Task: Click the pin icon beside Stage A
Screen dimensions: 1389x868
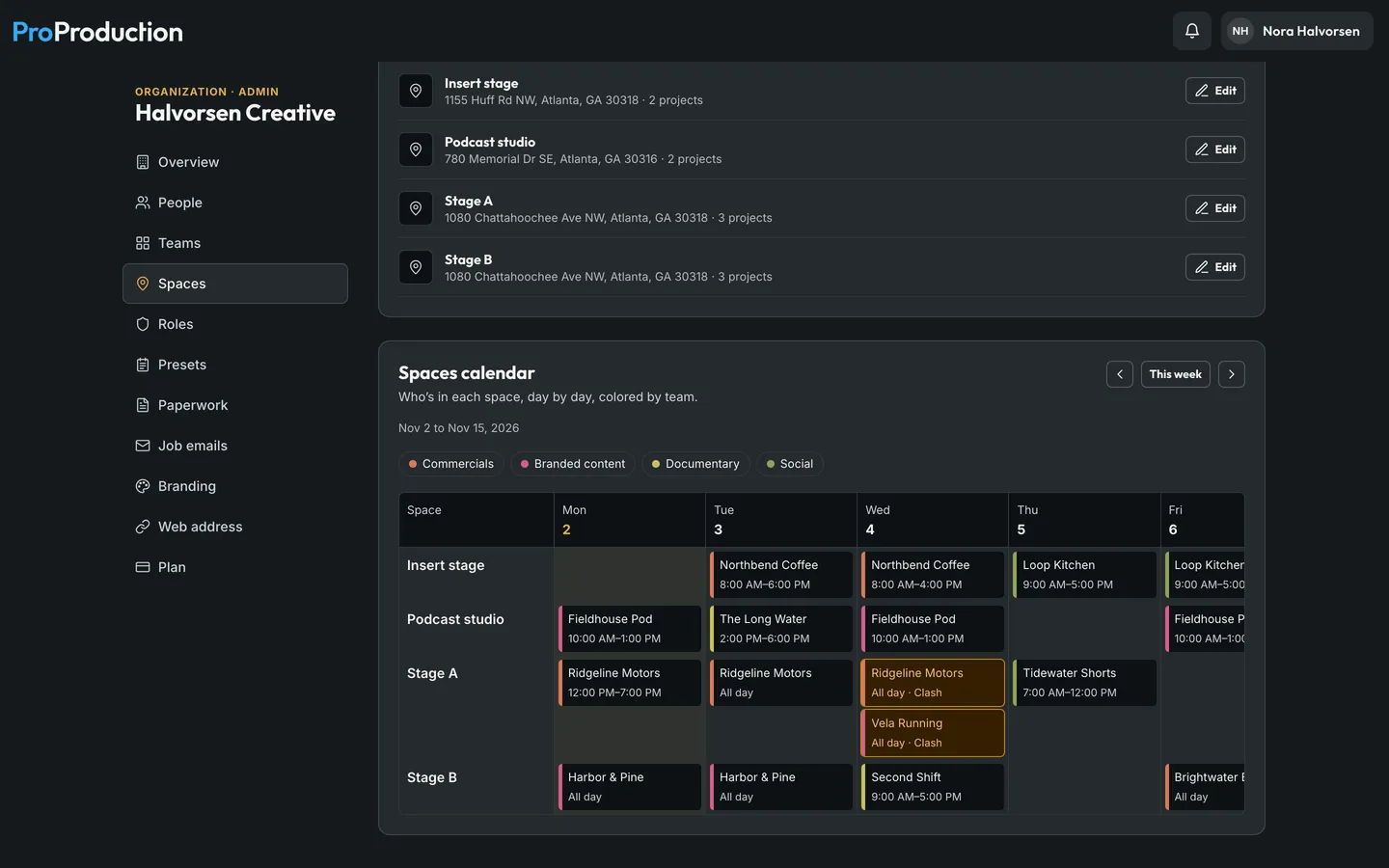Action: tap(416, 208)
